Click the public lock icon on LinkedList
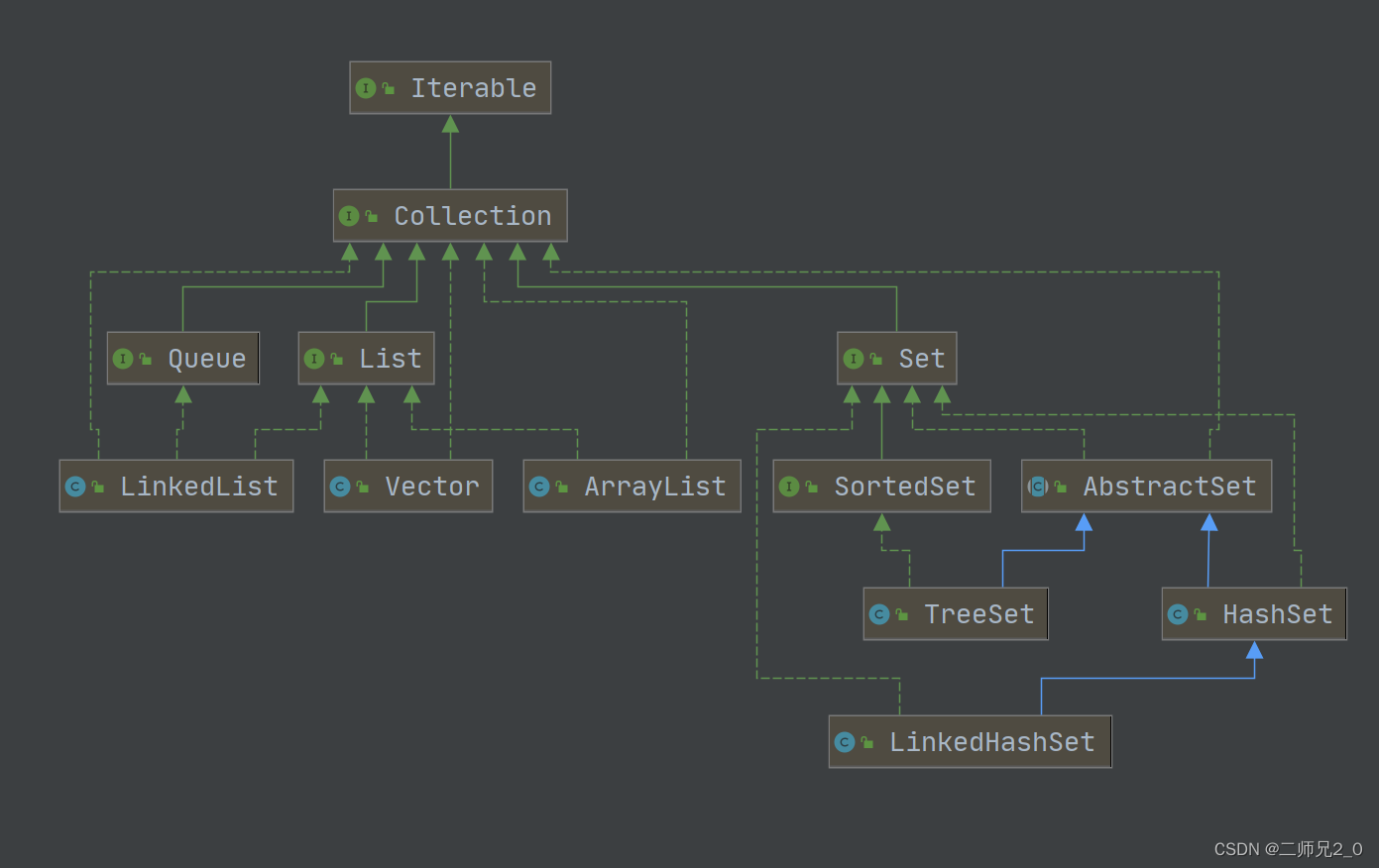The image size is (1379, 868). pos(98,488)
